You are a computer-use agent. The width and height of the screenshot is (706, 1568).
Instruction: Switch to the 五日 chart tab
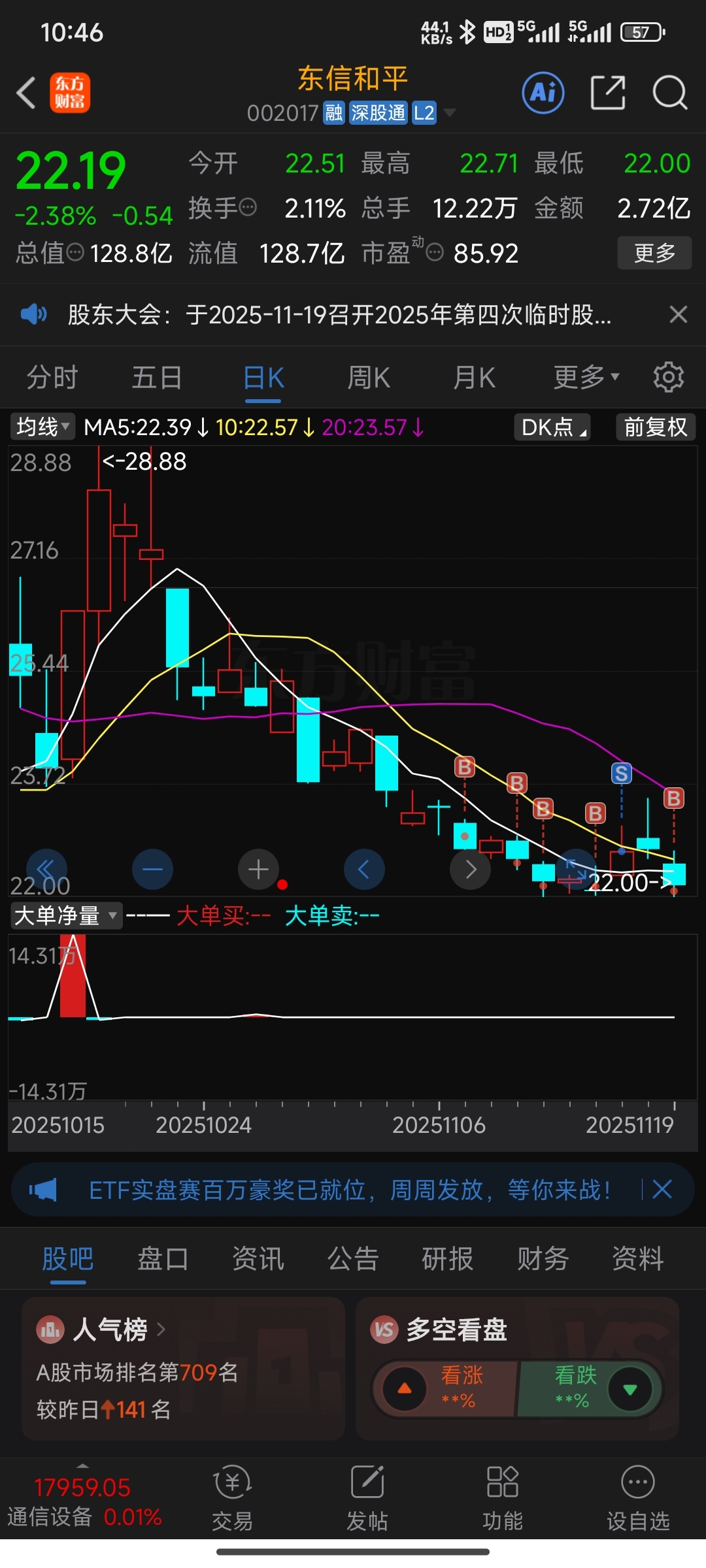157,378
